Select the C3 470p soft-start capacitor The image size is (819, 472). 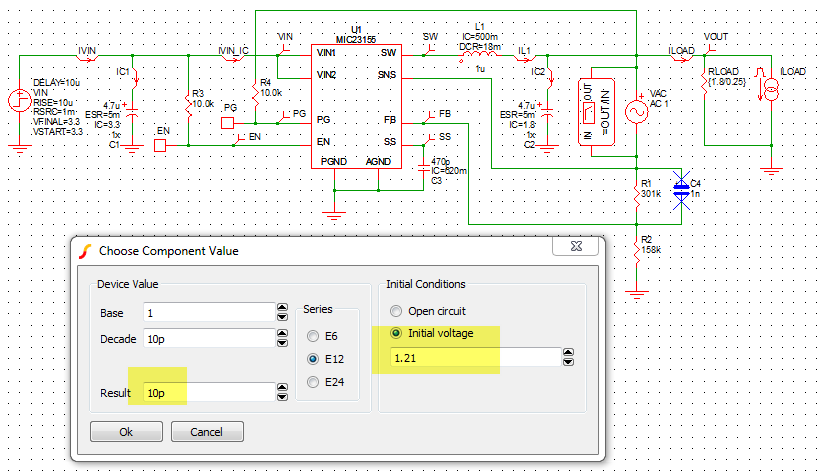coord(424,169)
